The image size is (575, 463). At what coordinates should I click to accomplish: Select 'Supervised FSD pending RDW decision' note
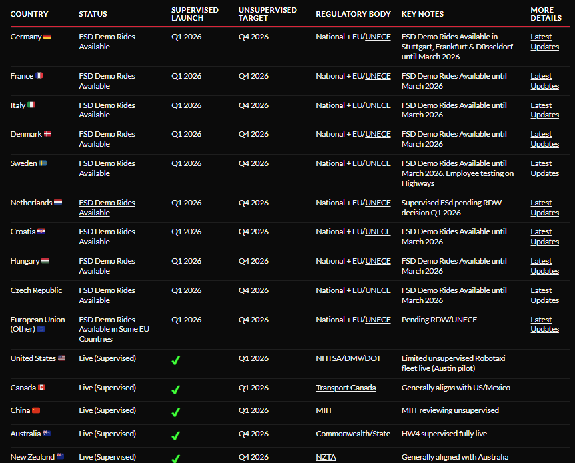[x=451, y=207]
